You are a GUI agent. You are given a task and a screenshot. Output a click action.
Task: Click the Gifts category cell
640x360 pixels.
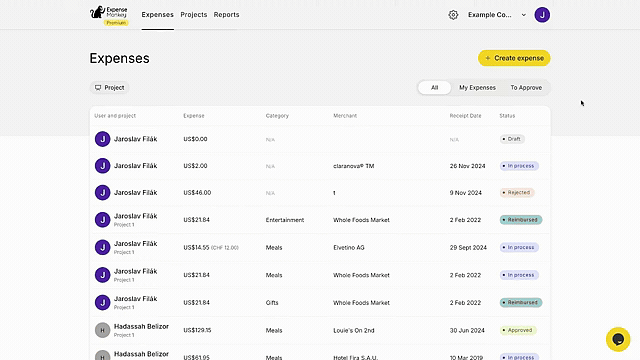[x=272, y=302]
